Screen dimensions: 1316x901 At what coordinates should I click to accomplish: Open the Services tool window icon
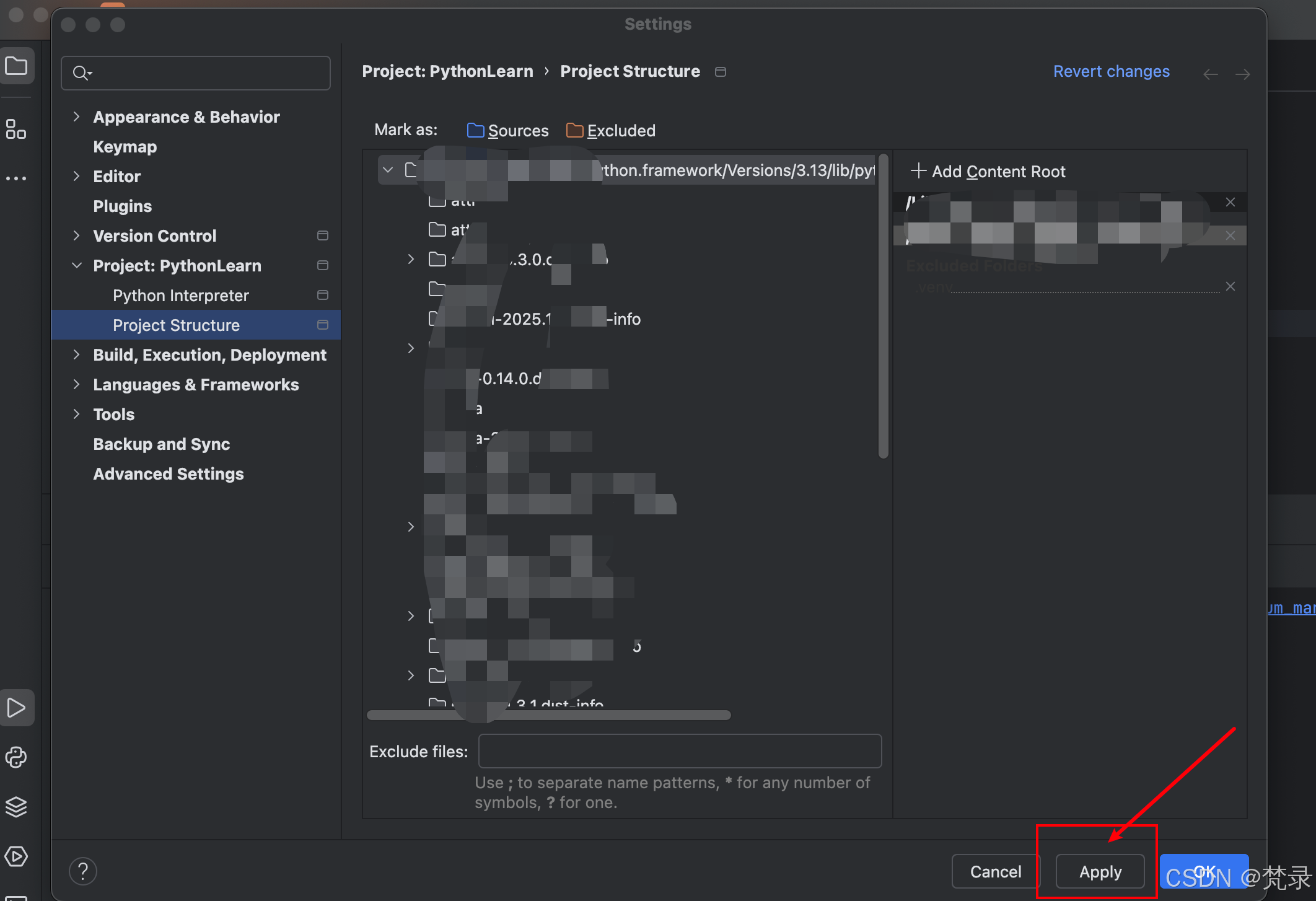tap(16, 856)
